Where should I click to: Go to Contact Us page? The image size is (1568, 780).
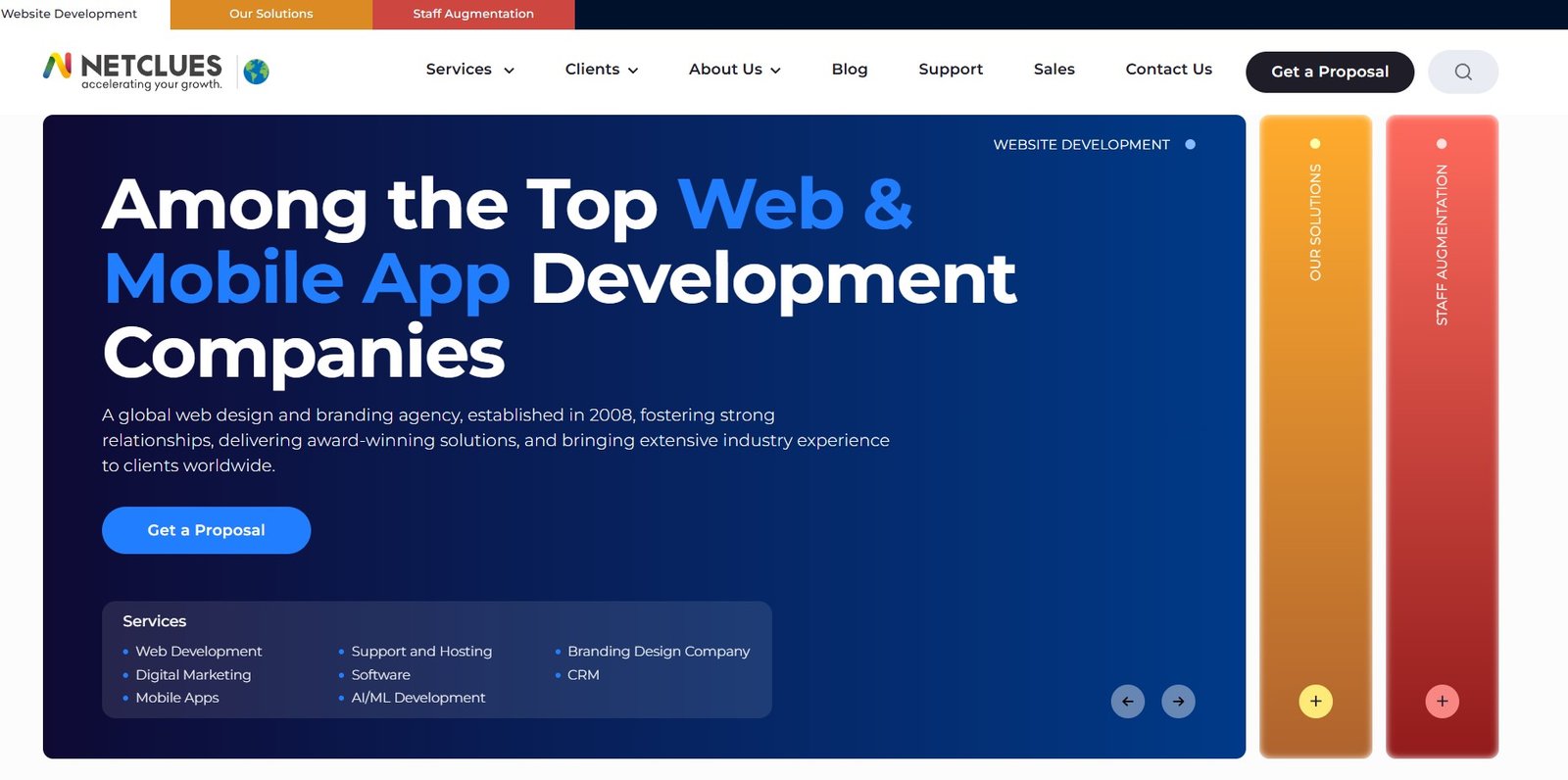click(x=1169, y=70)
